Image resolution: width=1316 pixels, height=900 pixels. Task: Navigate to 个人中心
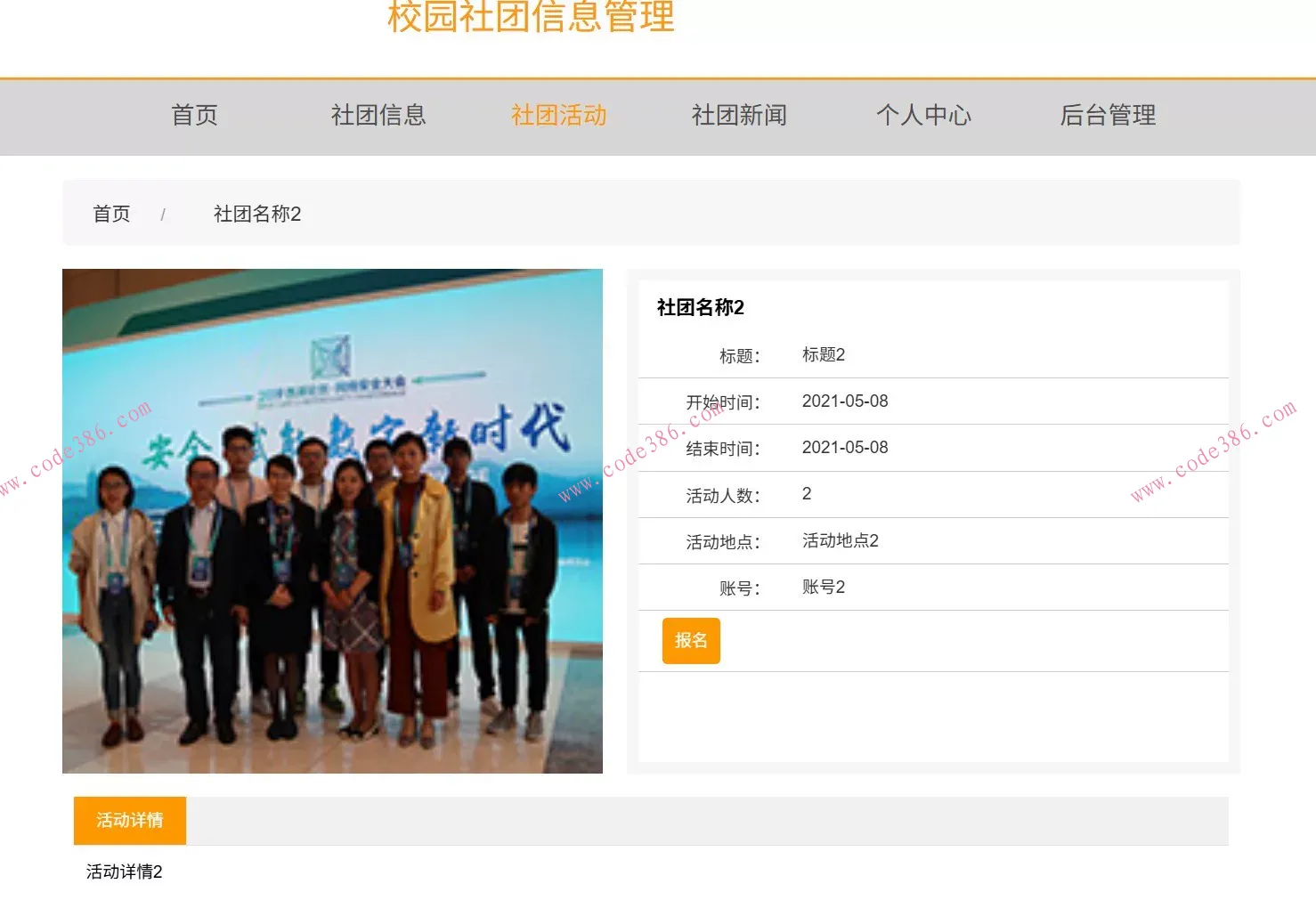coord(923,116)
